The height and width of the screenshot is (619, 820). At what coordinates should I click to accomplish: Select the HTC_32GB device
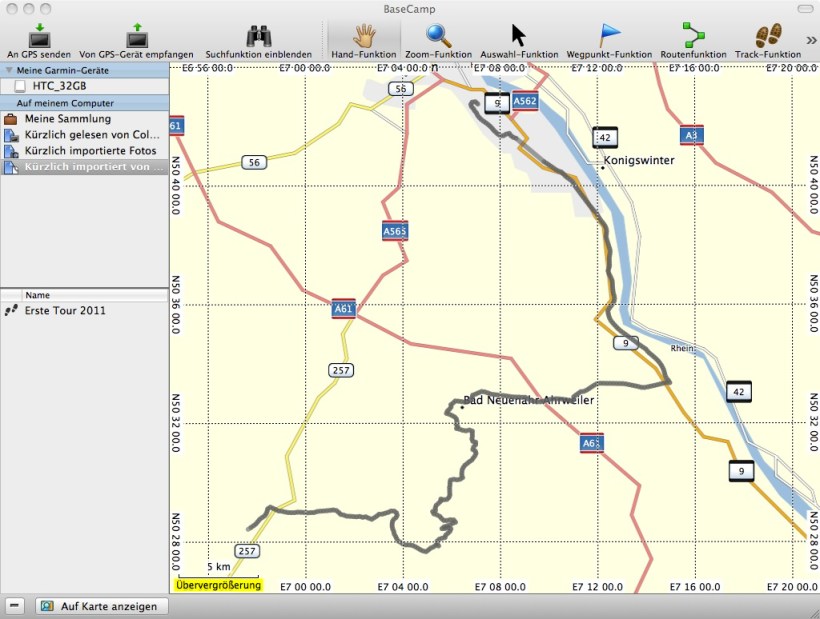[56, 87]
